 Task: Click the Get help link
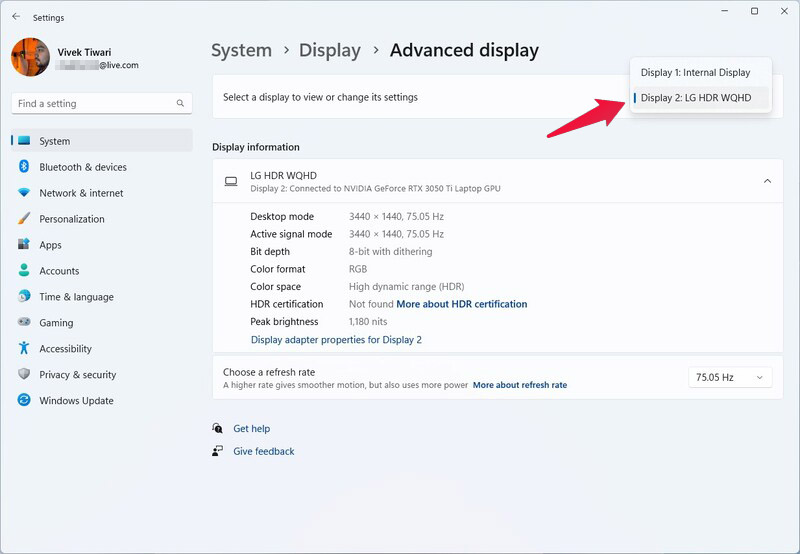(252, 429)
